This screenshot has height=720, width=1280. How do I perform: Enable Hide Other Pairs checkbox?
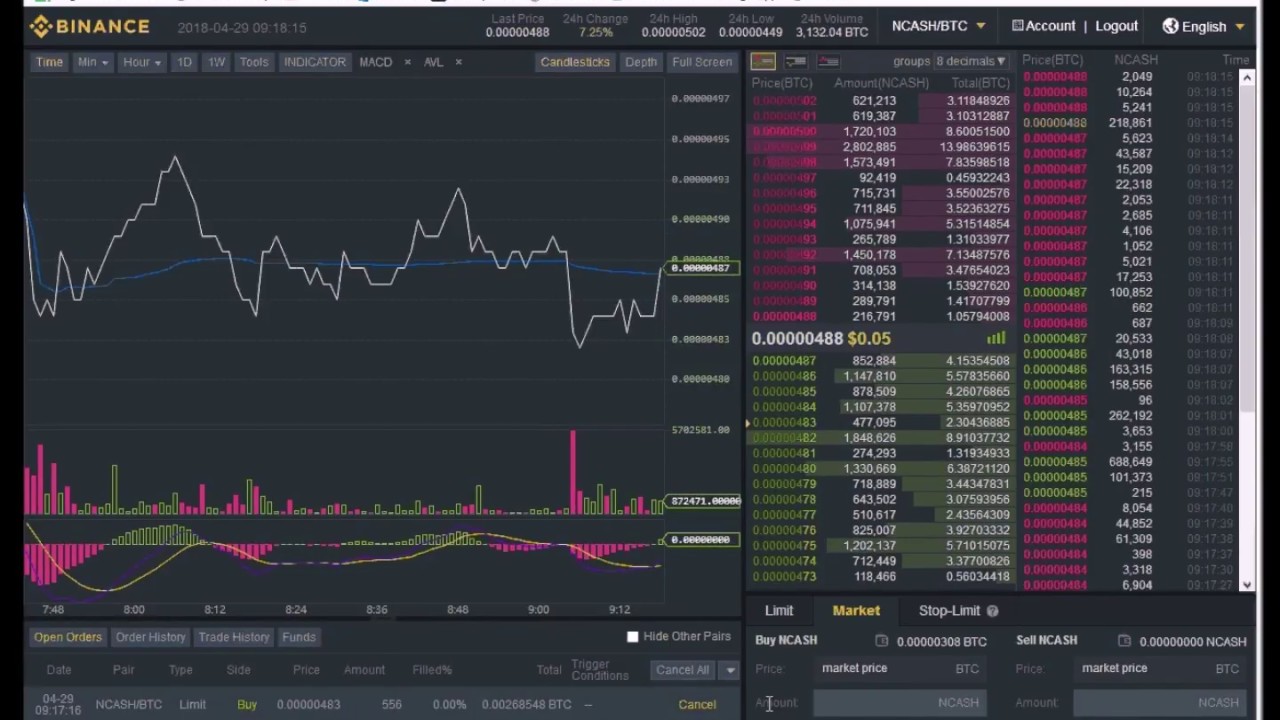point(632,637)
